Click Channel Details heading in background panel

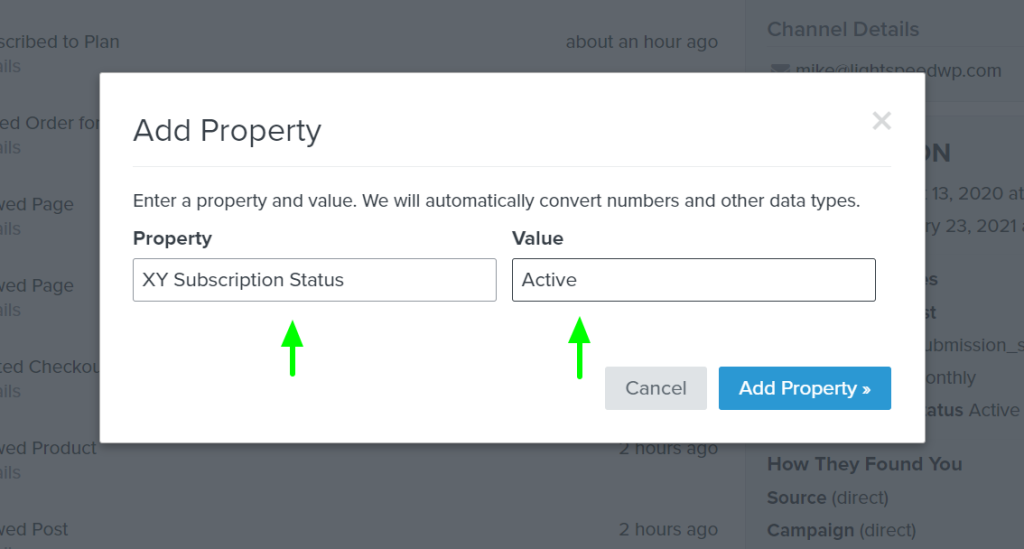(x=842, y=29)
